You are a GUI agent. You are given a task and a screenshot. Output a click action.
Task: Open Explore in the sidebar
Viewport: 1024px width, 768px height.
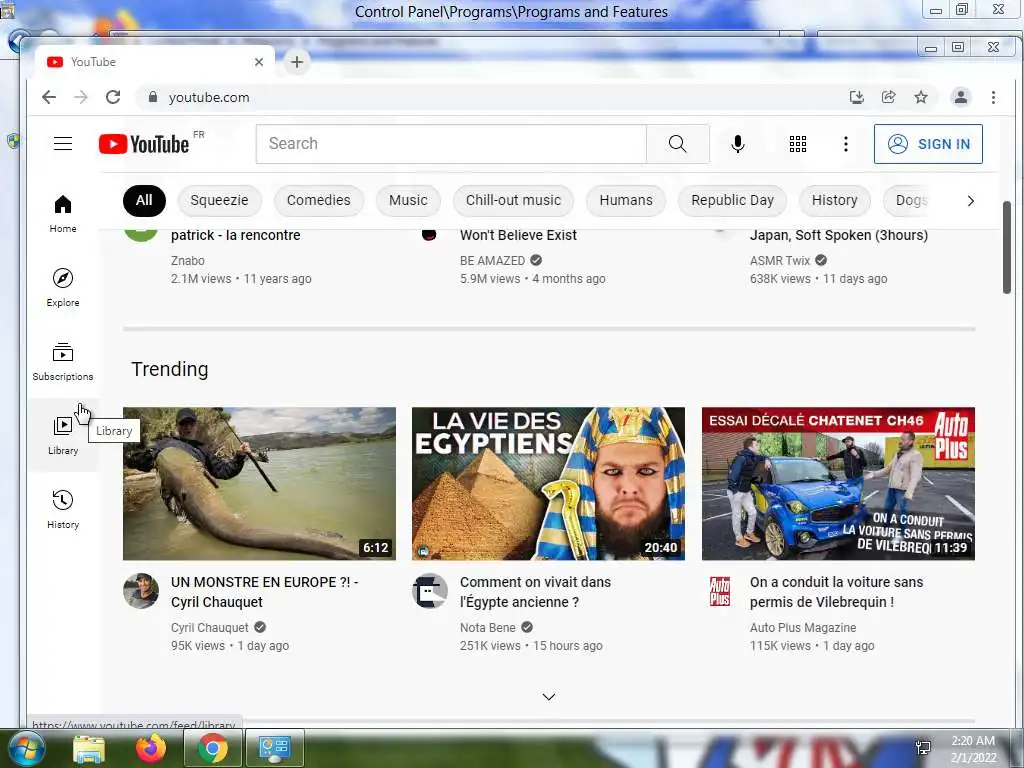[x=63, y=287]
